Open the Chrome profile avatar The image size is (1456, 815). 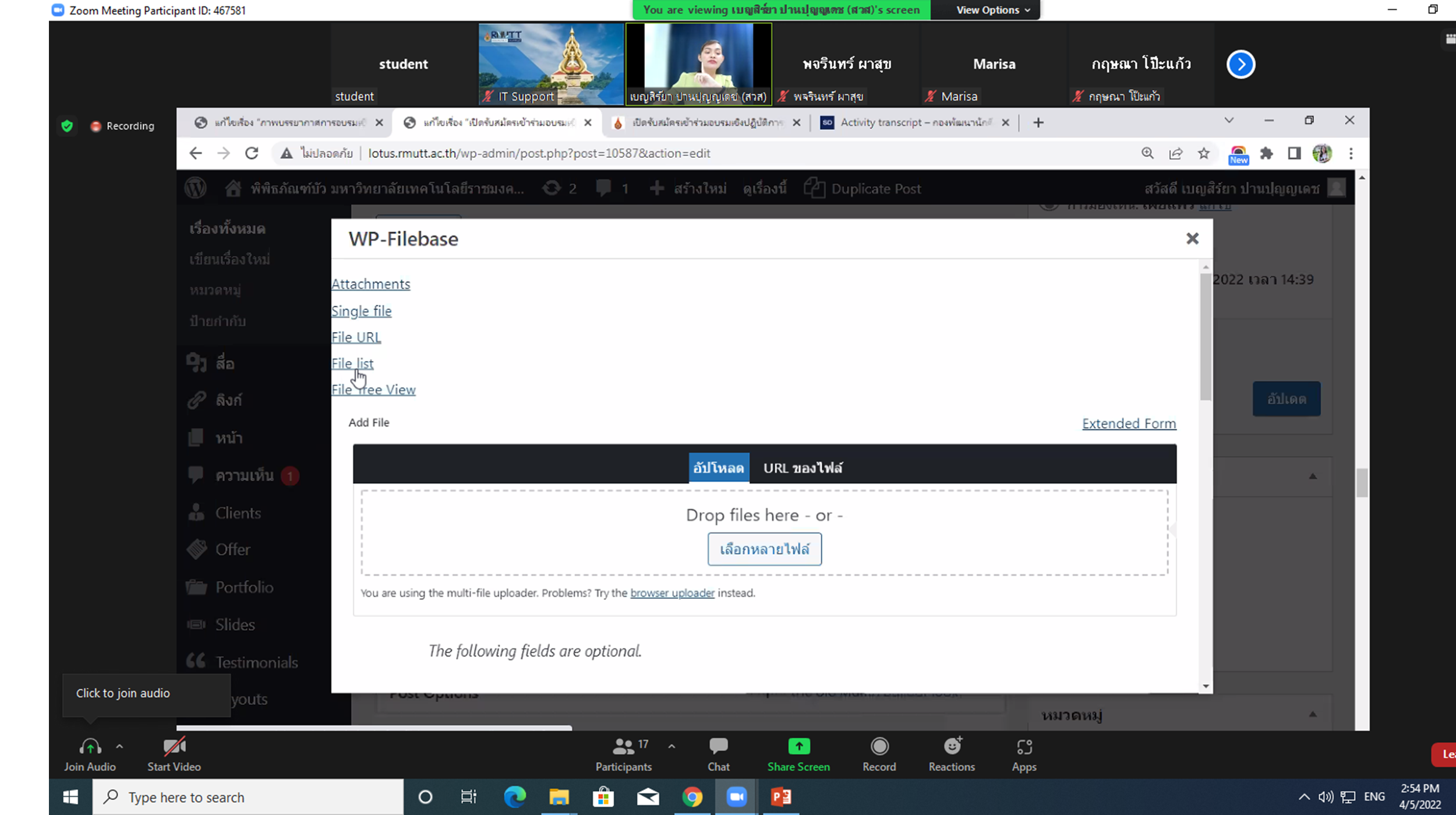pos(1322,153)
